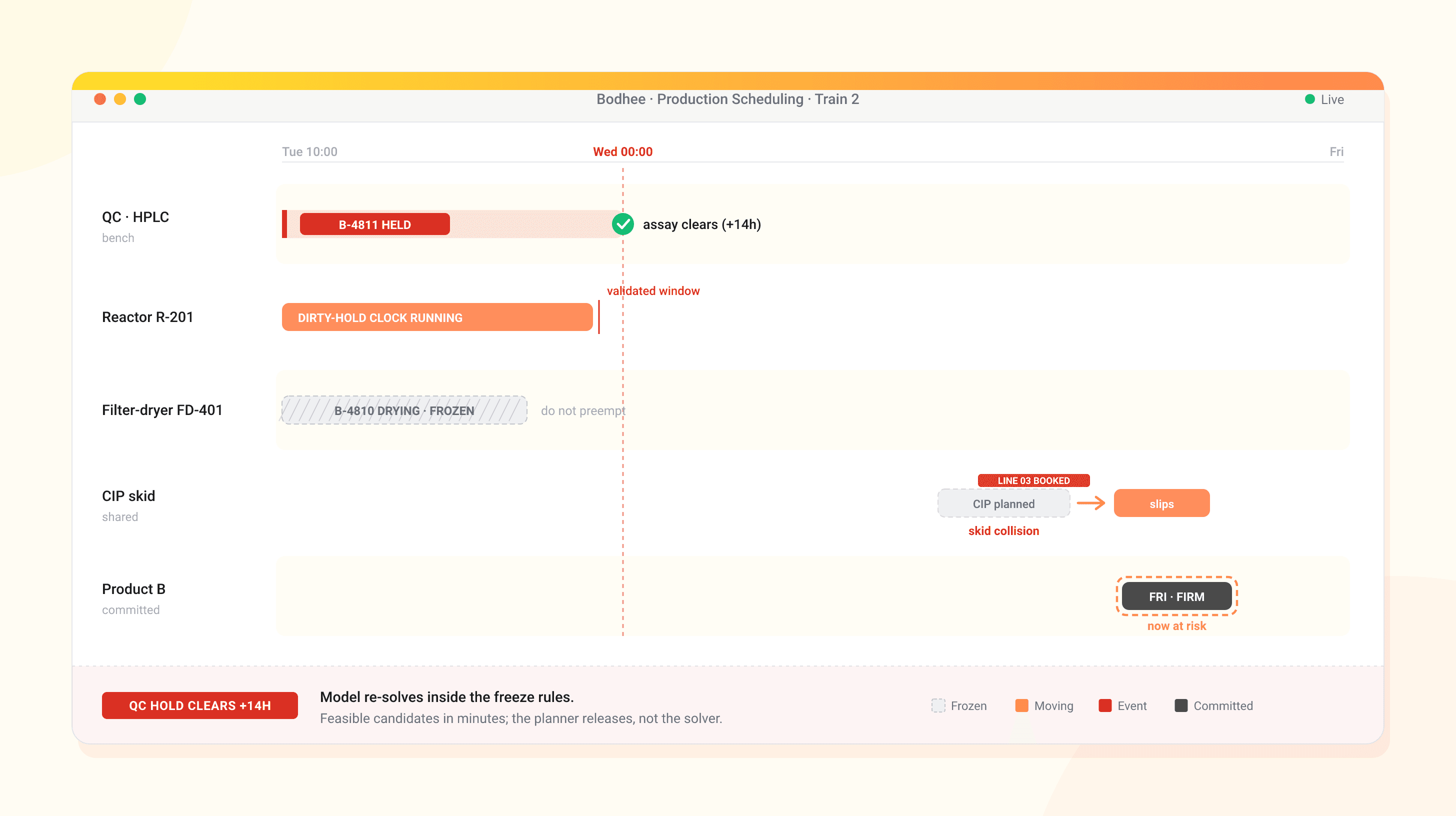Click the Moving legend label text
Image resolution: width=1456 pixels, height=816 pixels.
(x=1053, y=706)
